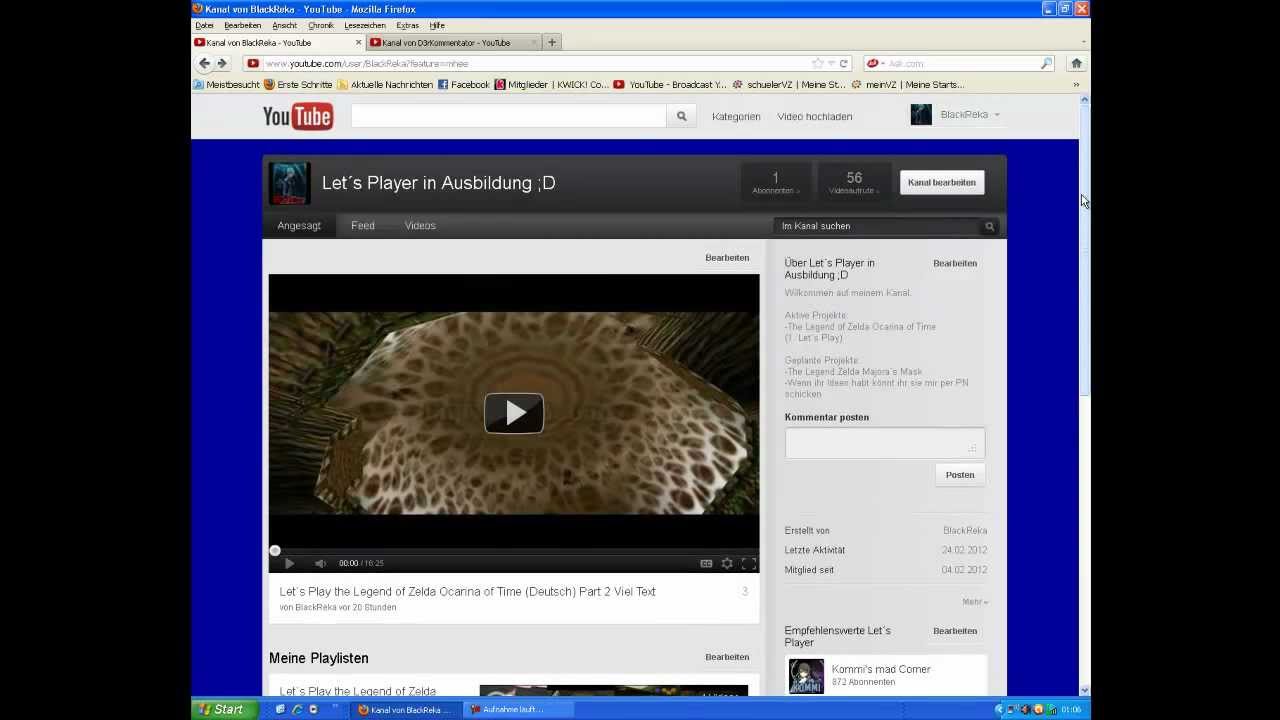Open Kommi's mad Corner channel

pyautogui.click(x=881, y=670)
